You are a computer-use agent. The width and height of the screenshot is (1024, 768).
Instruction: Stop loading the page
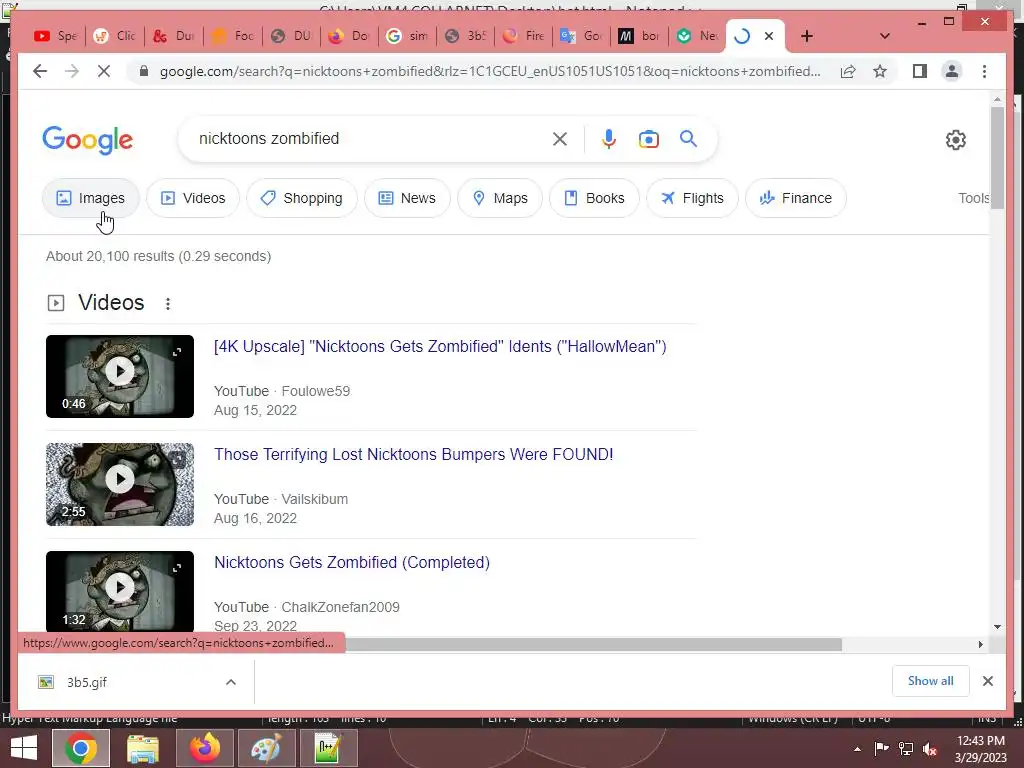[104, 71]
